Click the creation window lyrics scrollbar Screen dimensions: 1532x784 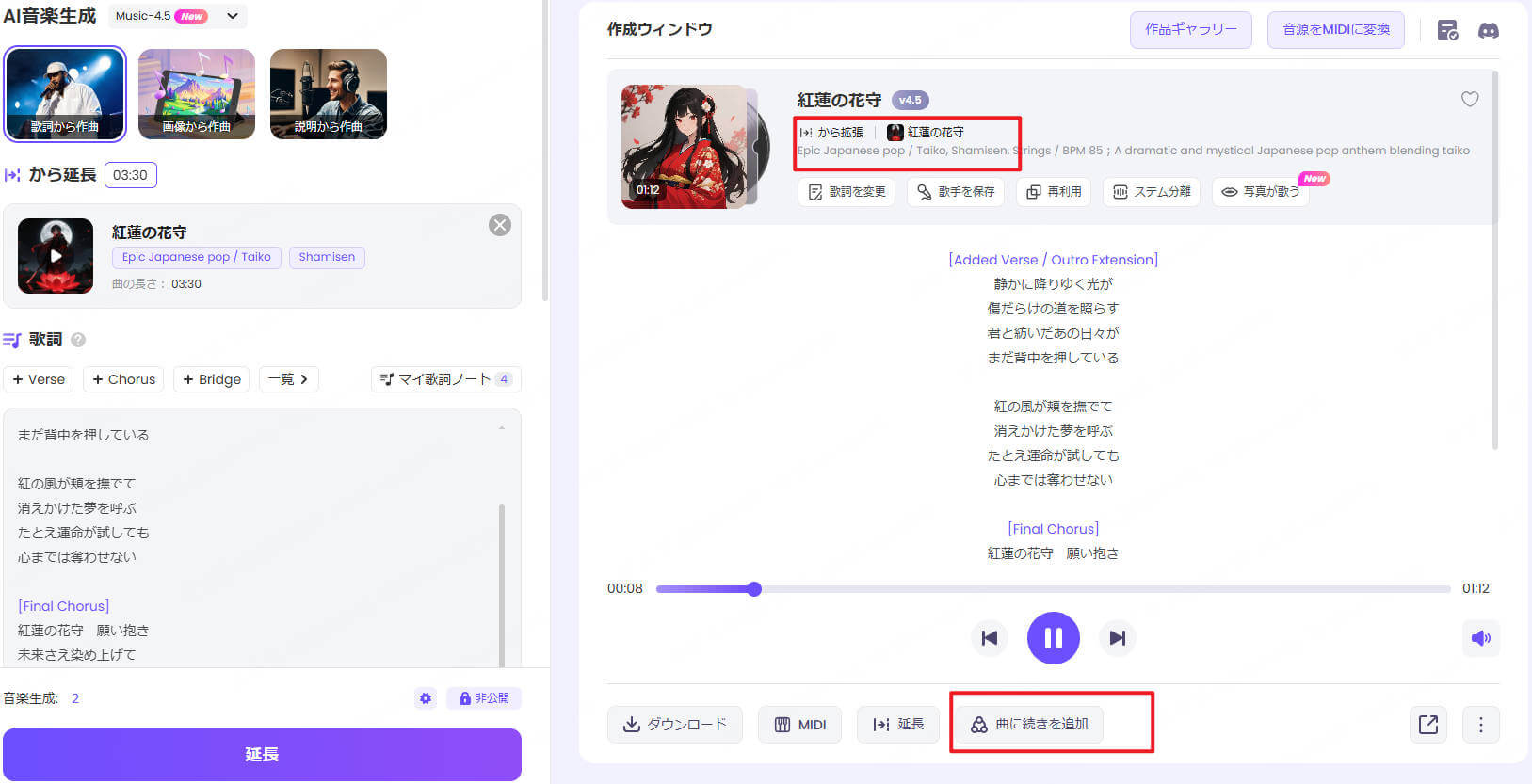pyautogui.click(x=1495, y=259)
